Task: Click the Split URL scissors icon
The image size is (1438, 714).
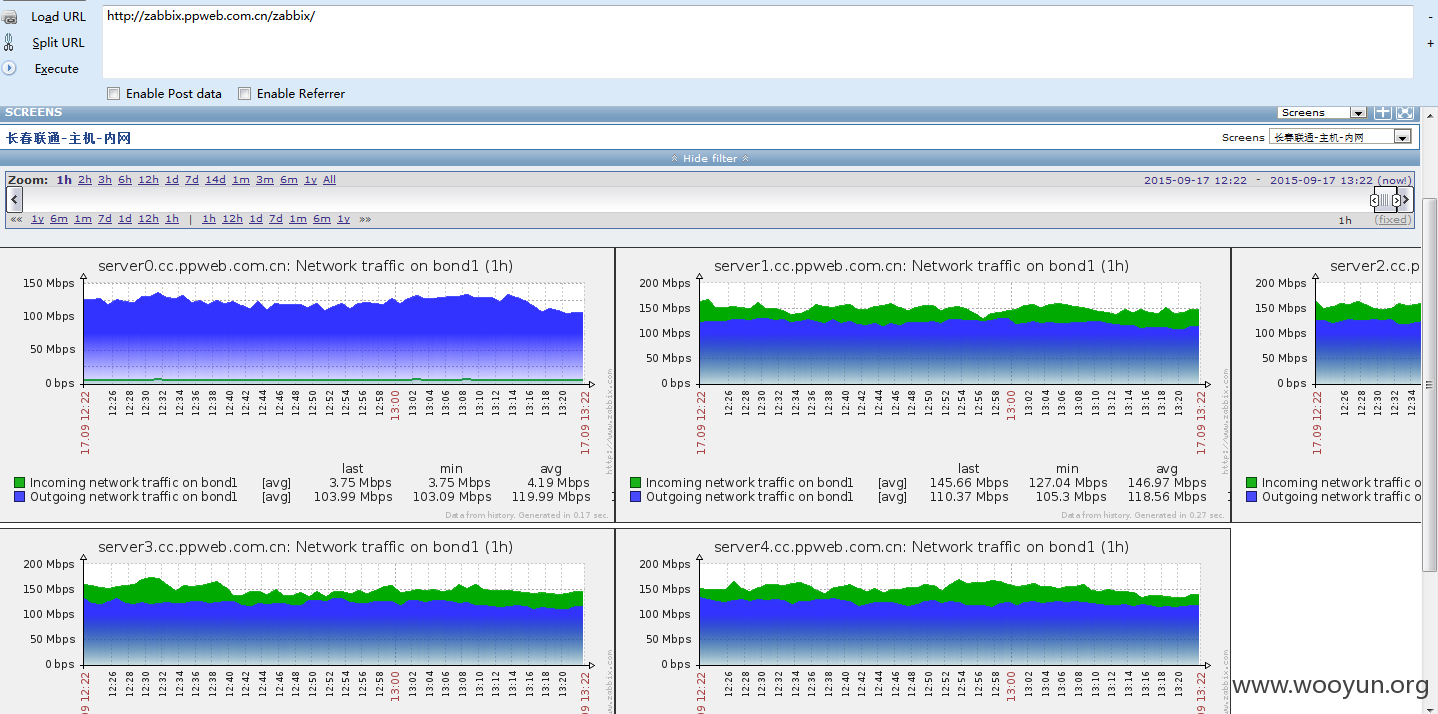Action: 9,42
